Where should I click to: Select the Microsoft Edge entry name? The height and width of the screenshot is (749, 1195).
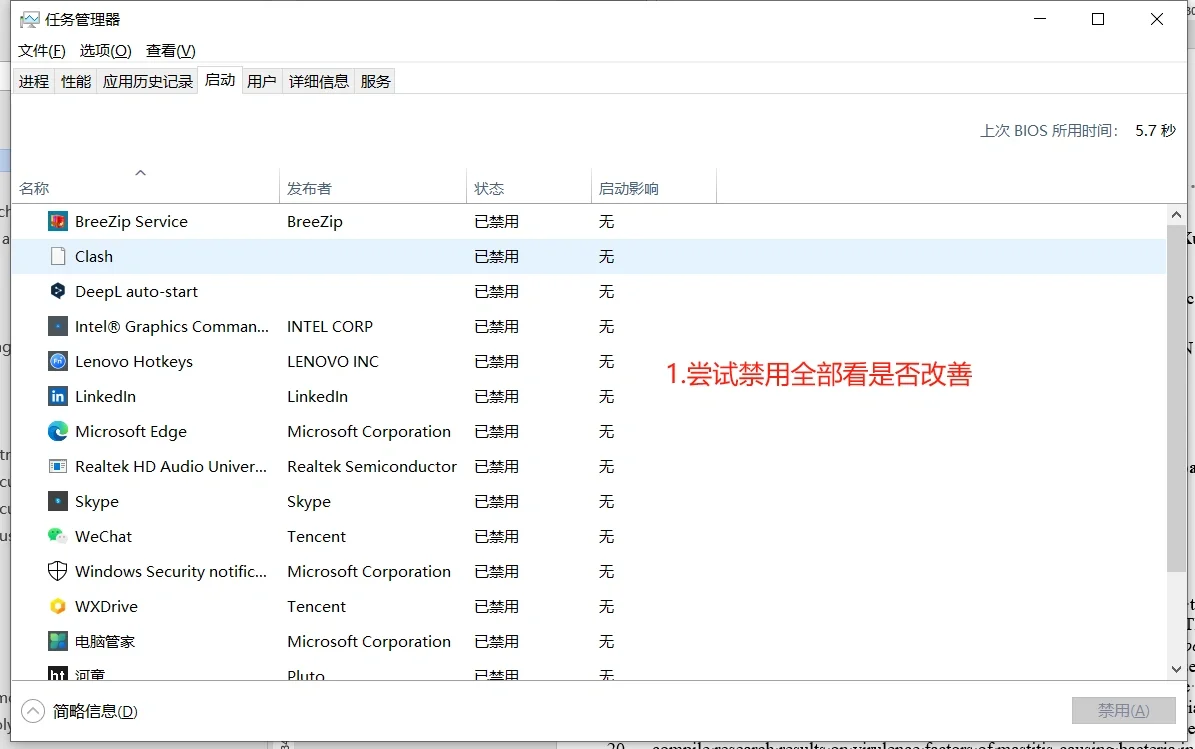(x=131, y=432)
